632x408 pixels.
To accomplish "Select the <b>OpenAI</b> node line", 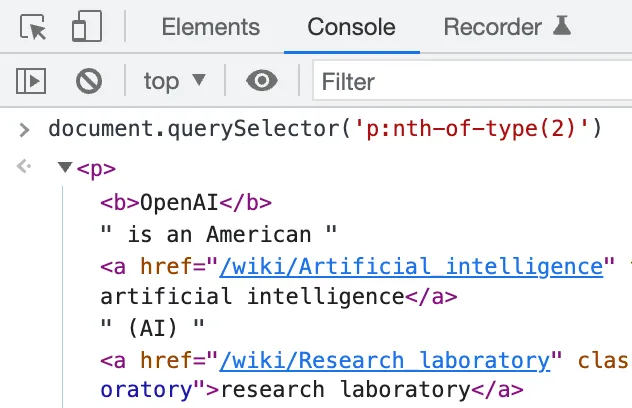I will 186,202.
